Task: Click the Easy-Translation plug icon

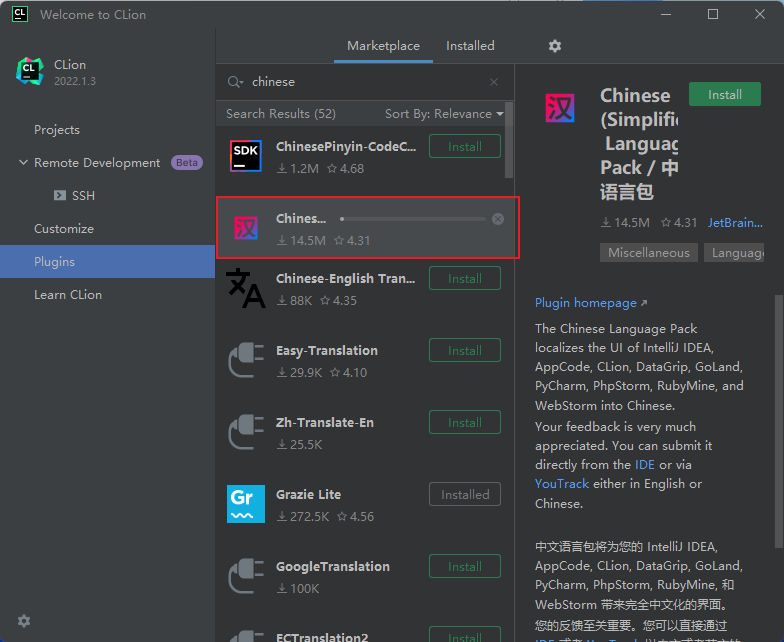Action: click(x=246, y=360)
